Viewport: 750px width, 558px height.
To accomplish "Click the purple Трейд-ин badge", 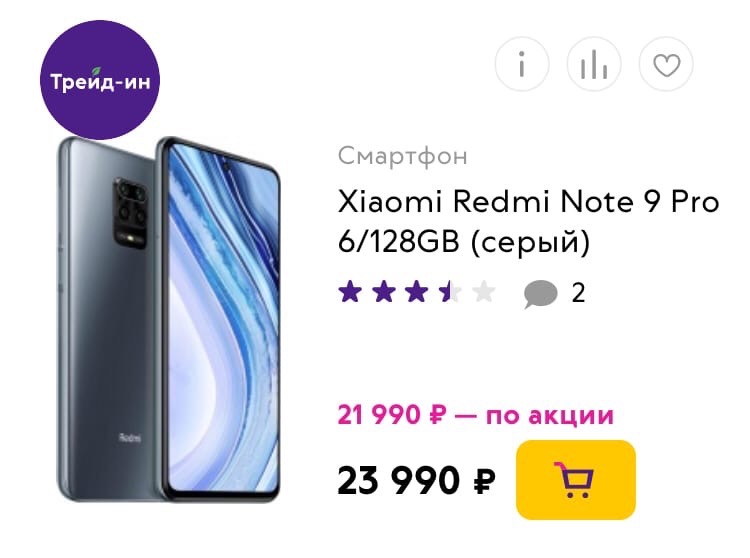I will click(99, 80).
